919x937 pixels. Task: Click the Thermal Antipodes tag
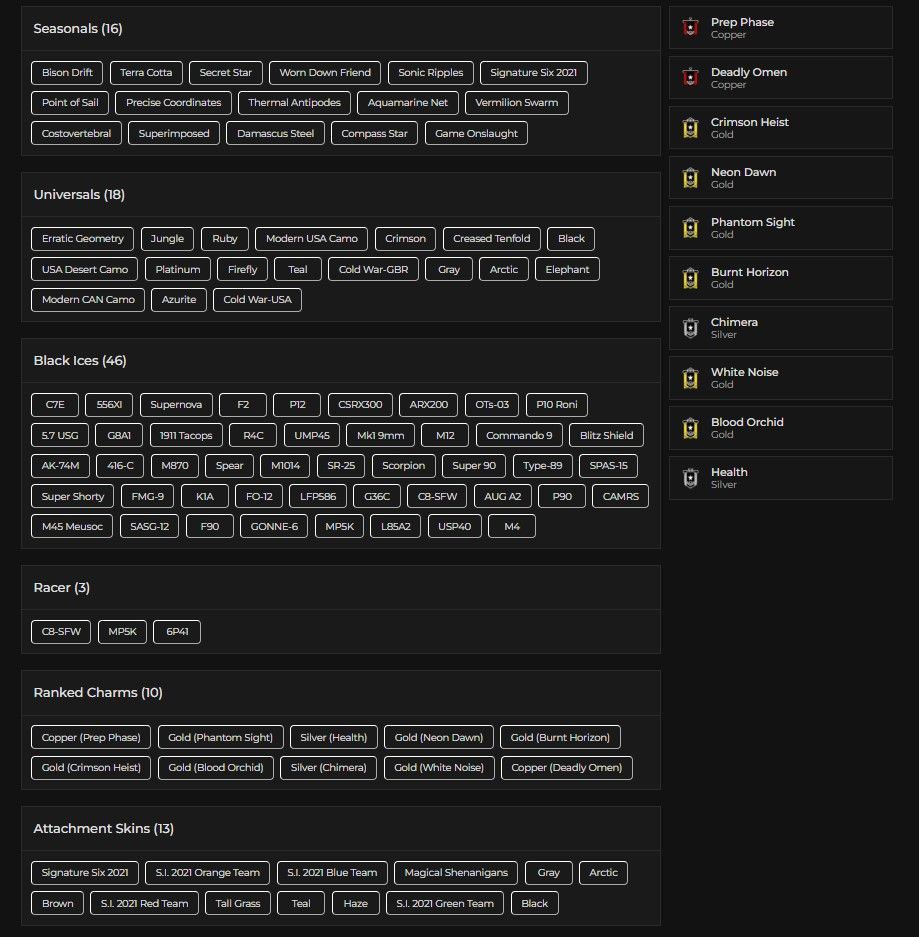tap(294, 103)
